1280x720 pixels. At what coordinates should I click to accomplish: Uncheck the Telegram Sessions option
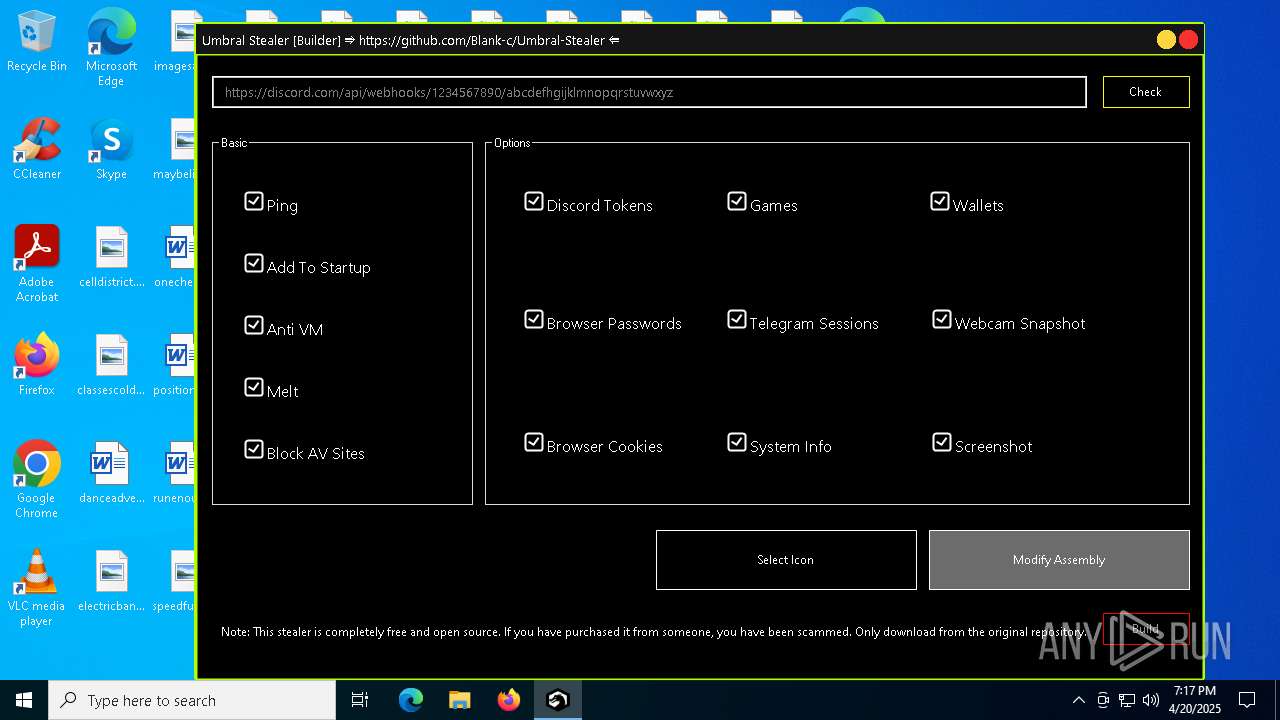click(x=737, y=319)
